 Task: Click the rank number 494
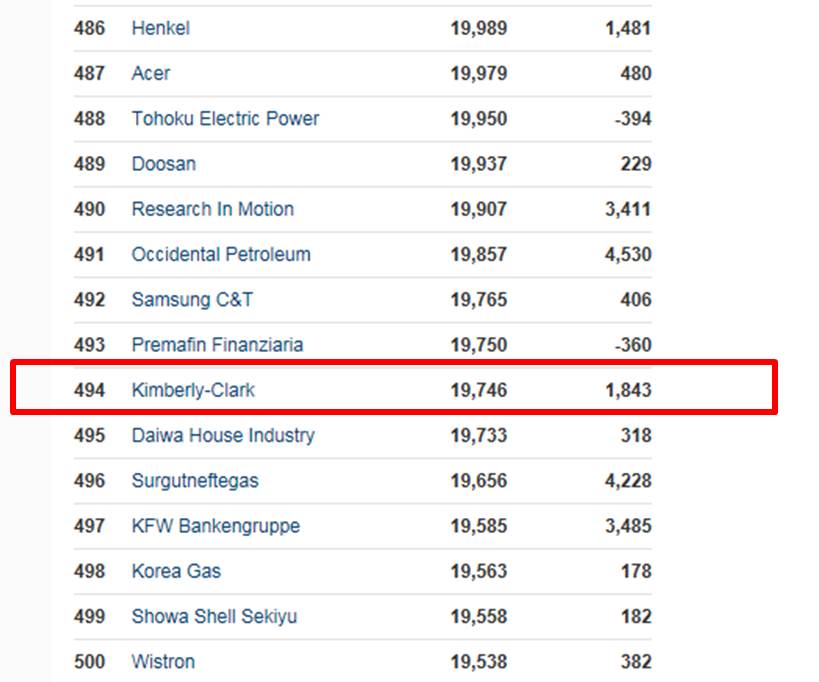coord(89,390)
